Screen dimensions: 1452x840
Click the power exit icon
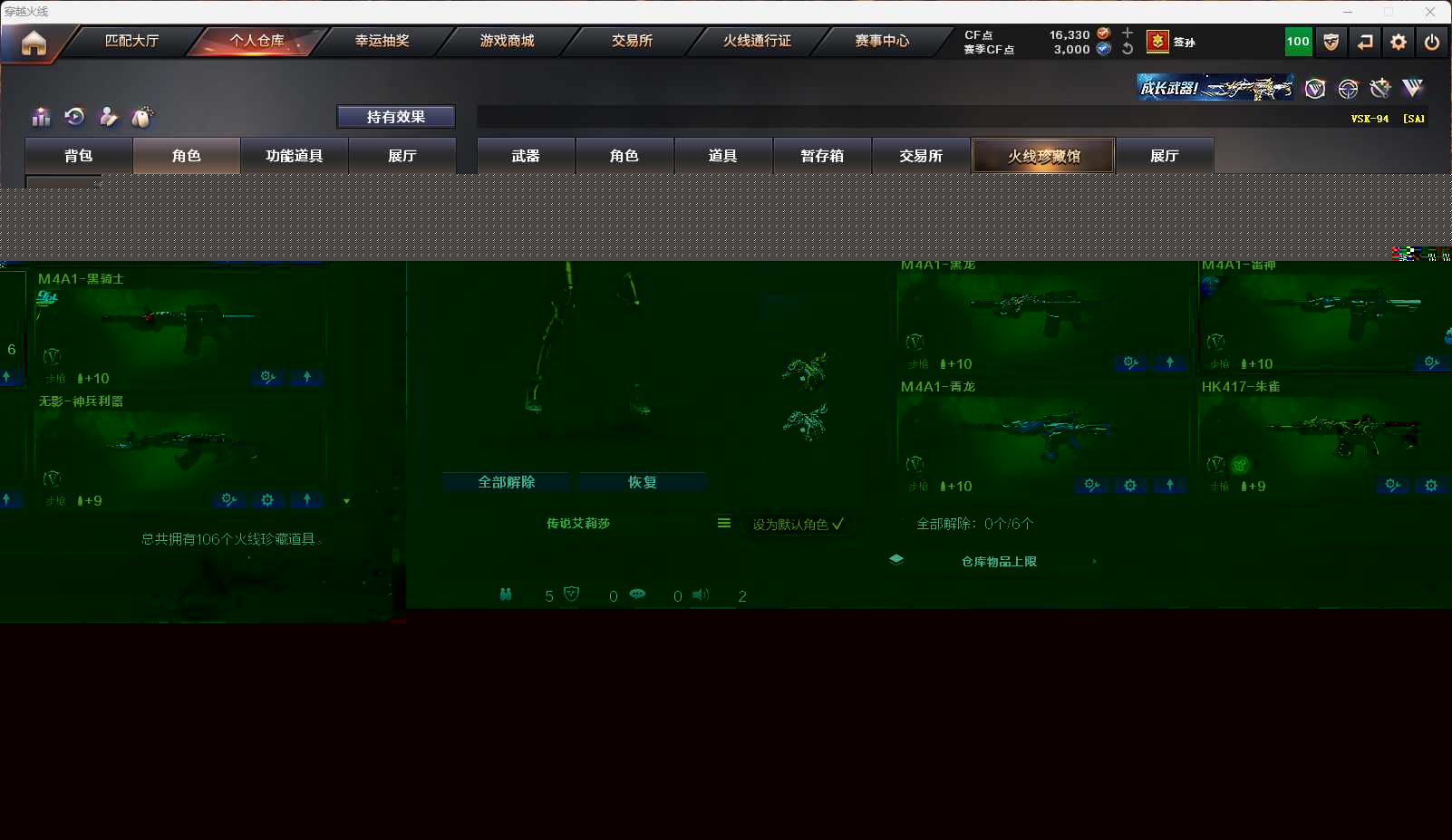click(1432, 42)
